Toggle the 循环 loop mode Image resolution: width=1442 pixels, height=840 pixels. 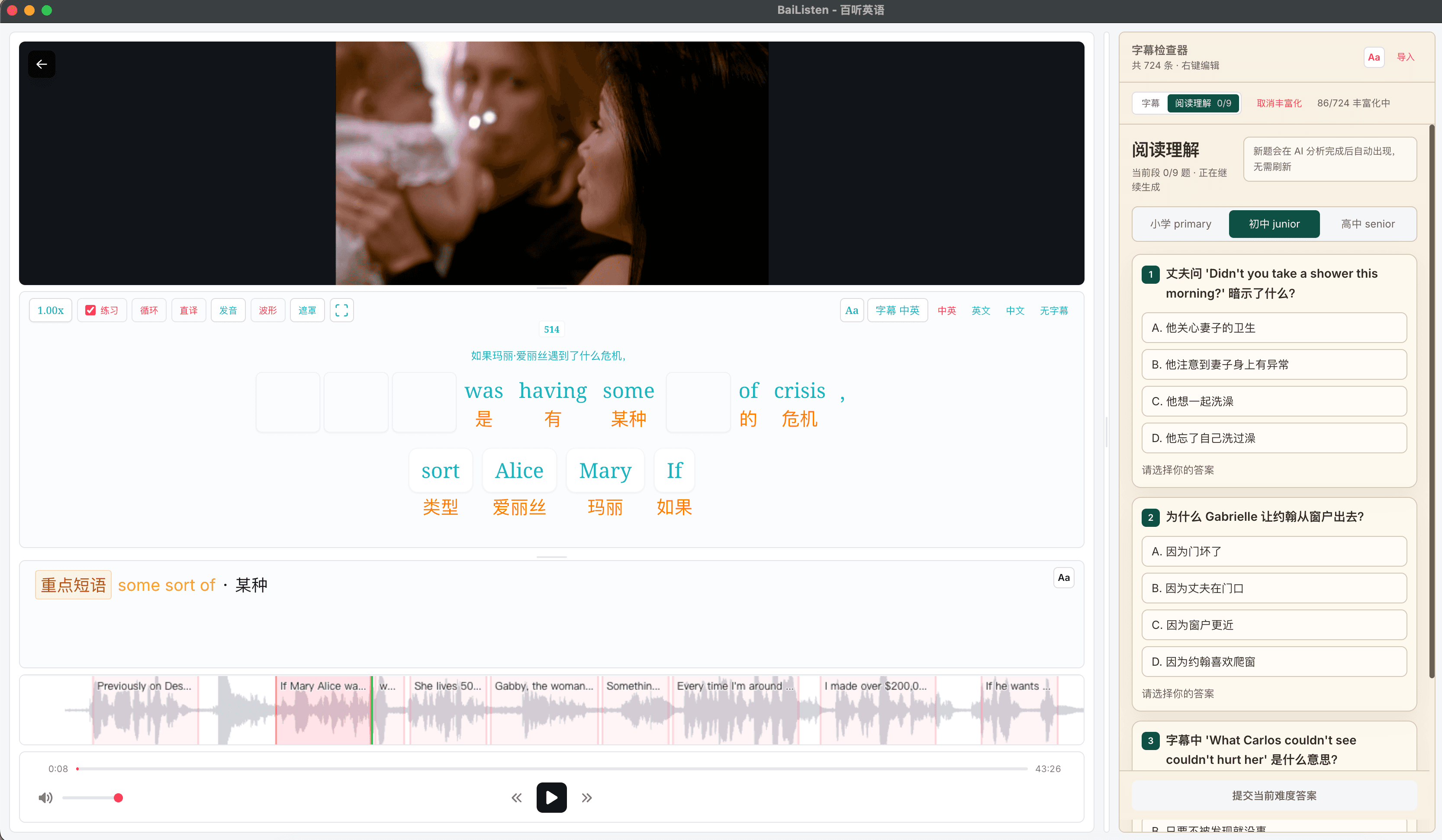[149, 311]
